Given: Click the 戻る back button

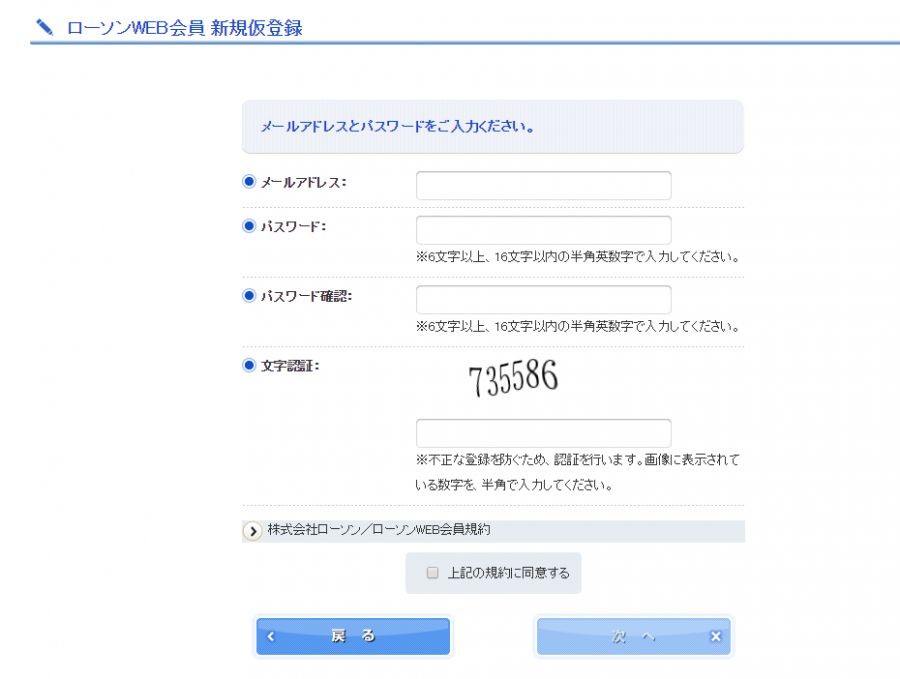Looking at the screenshot, I should click(353, 636).
